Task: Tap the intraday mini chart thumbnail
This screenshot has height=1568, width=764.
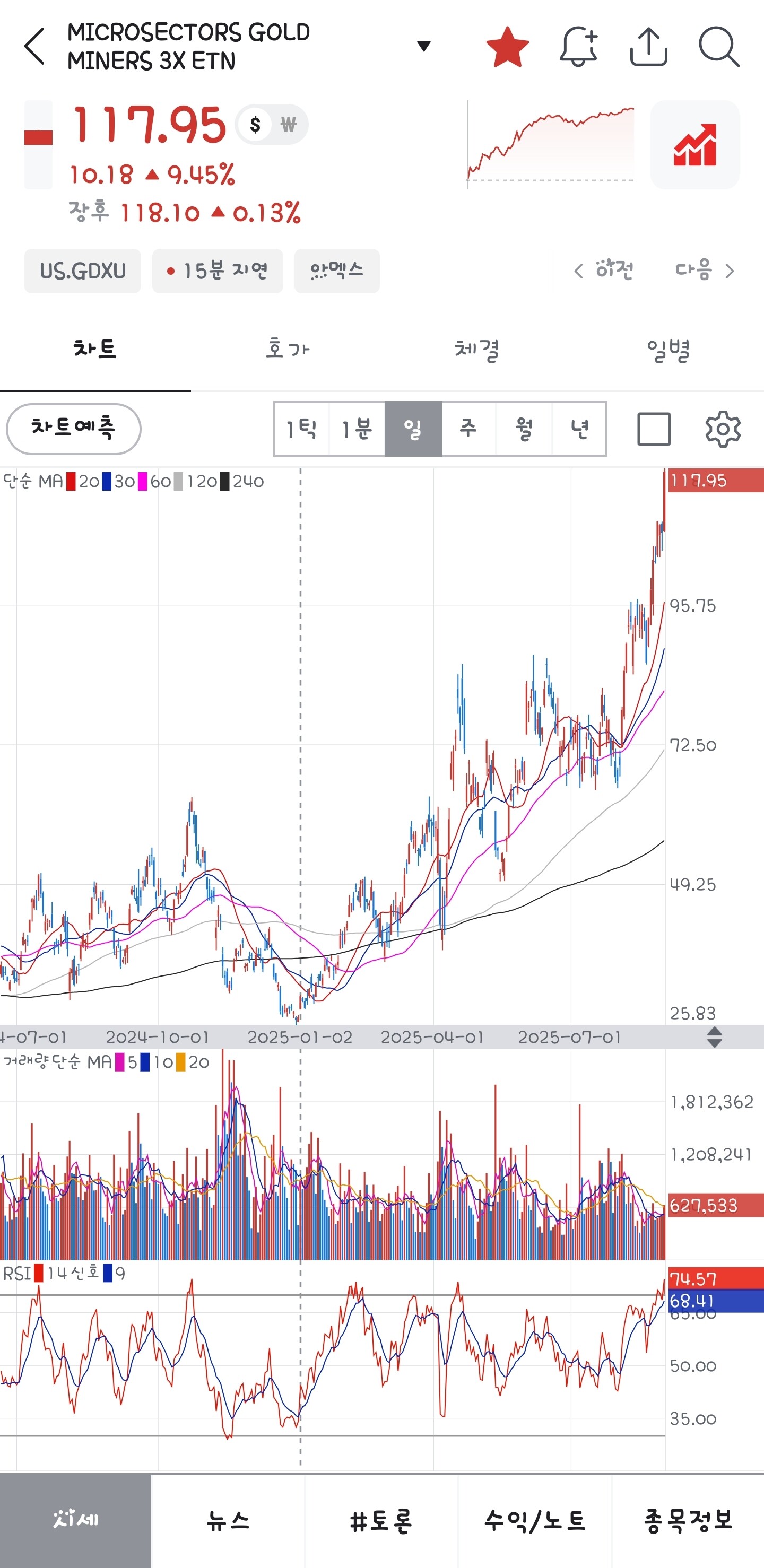Action: click(551, 145)
